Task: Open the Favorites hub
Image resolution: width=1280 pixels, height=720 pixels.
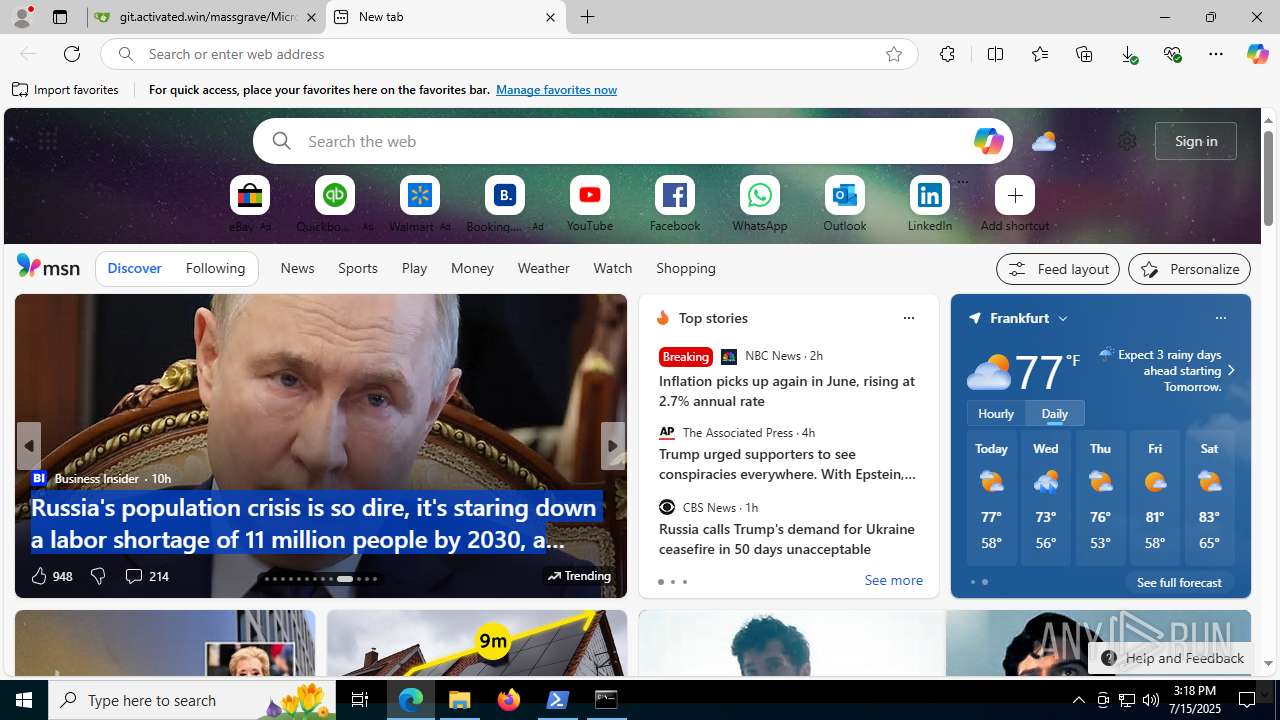Action: point(1040,54)
